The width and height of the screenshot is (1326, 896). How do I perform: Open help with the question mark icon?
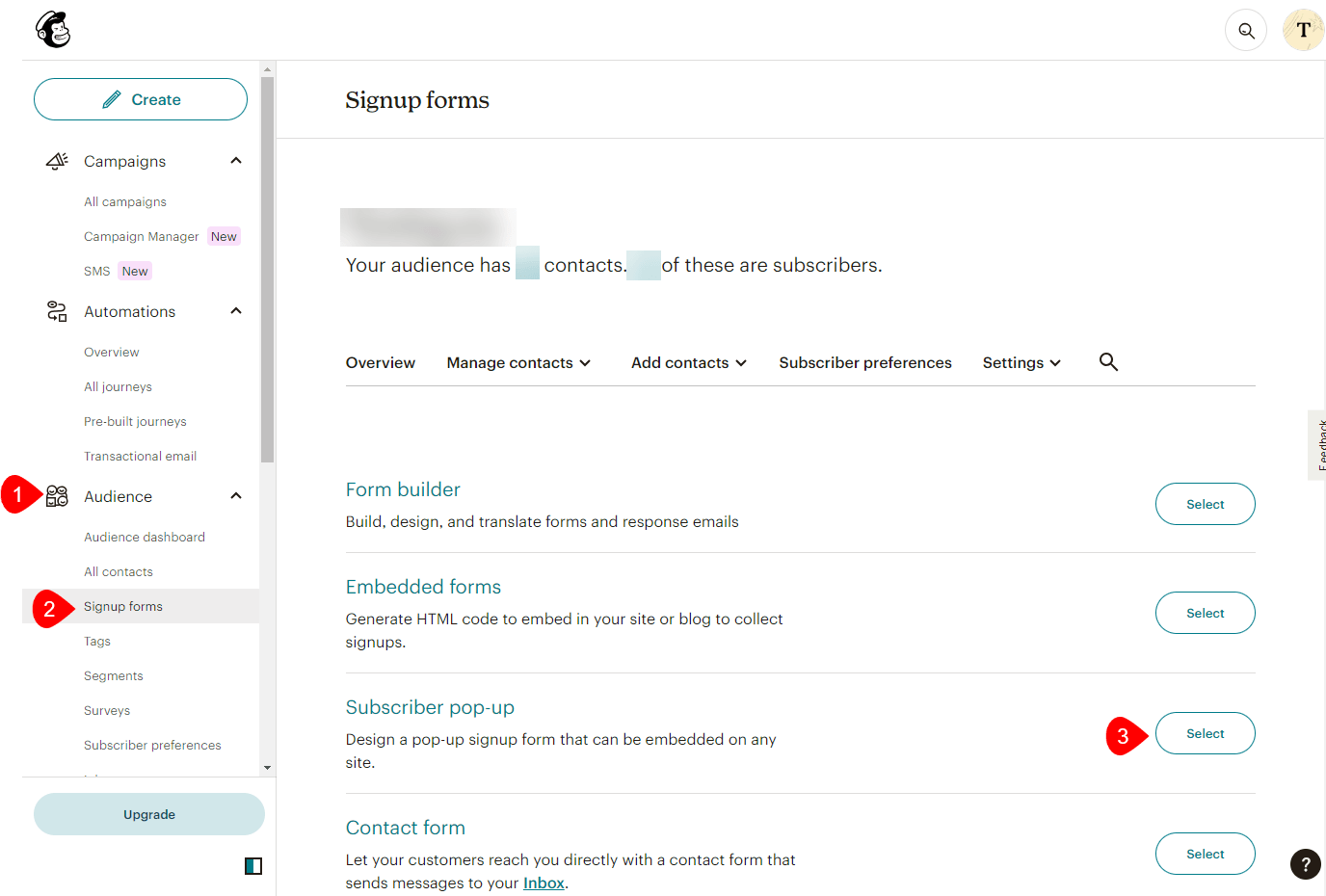pyautogui.click(x=1305, y=864)
